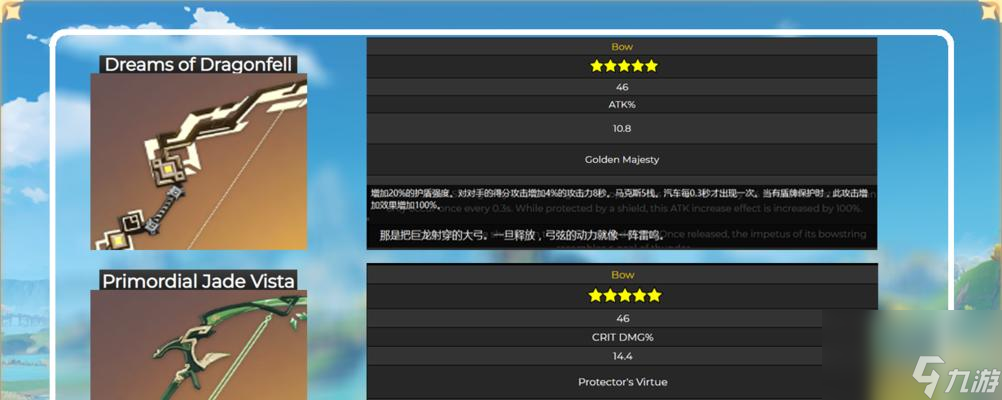Select the Primordial Jade Vista title
The image size is (1002, 400).
pos(198,281)
